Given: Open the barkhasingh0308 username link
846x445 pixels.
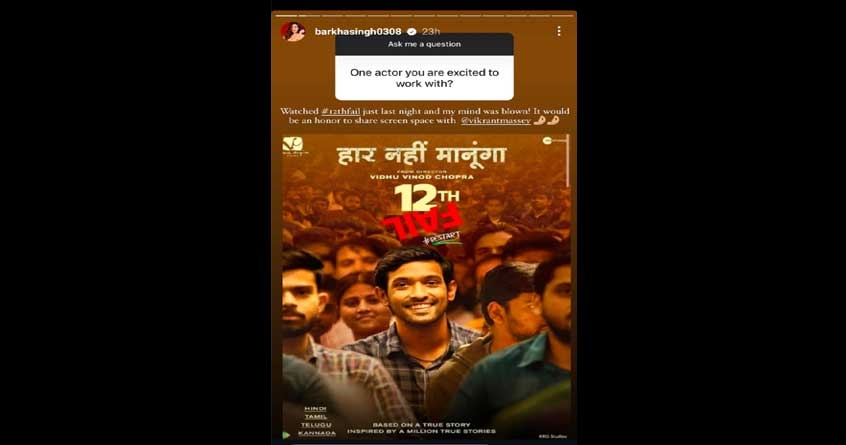Looking at the screenshot, I should click(358, 32).
